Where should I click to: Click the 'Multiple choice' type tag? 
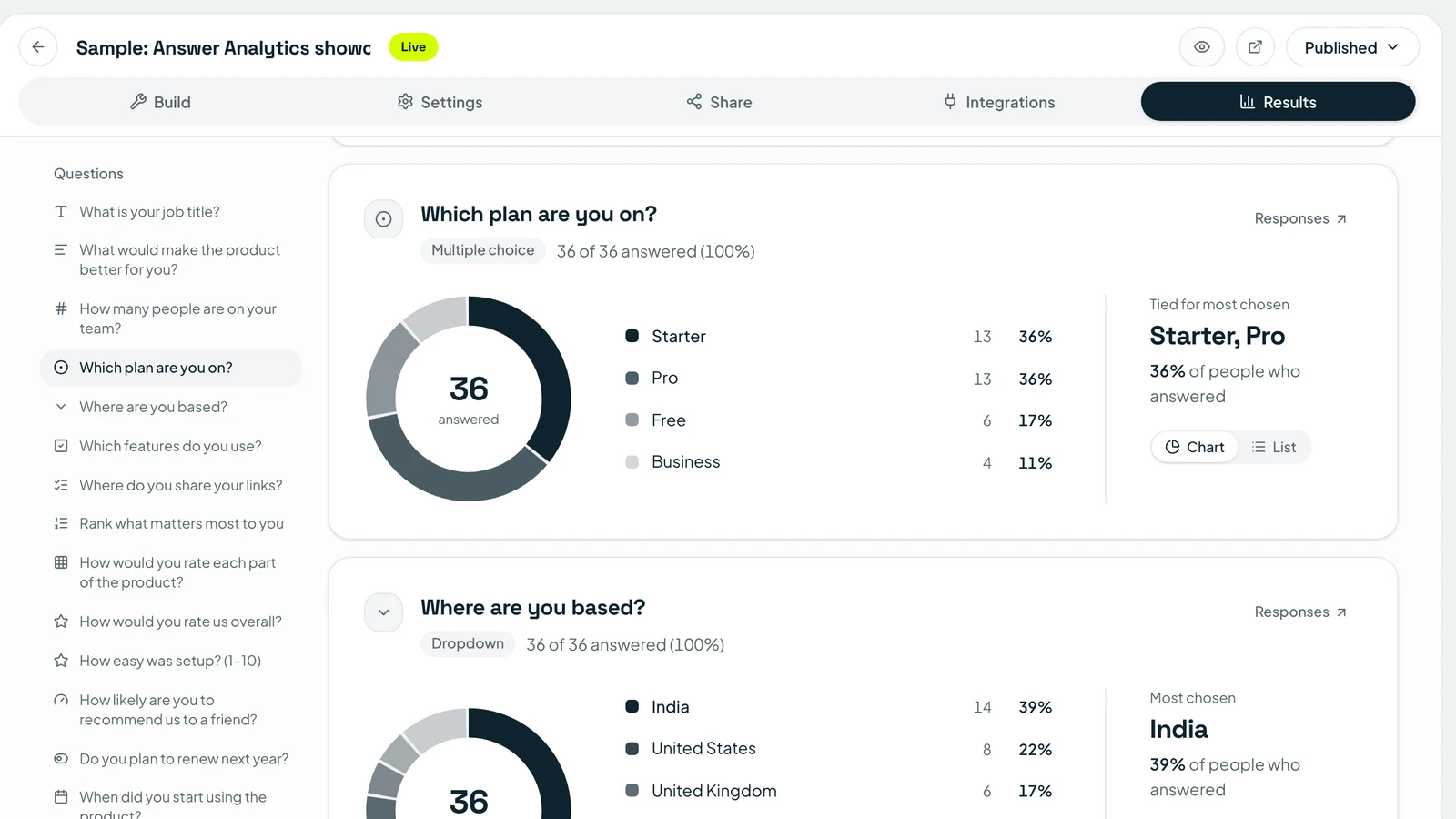tap(483, 250)
